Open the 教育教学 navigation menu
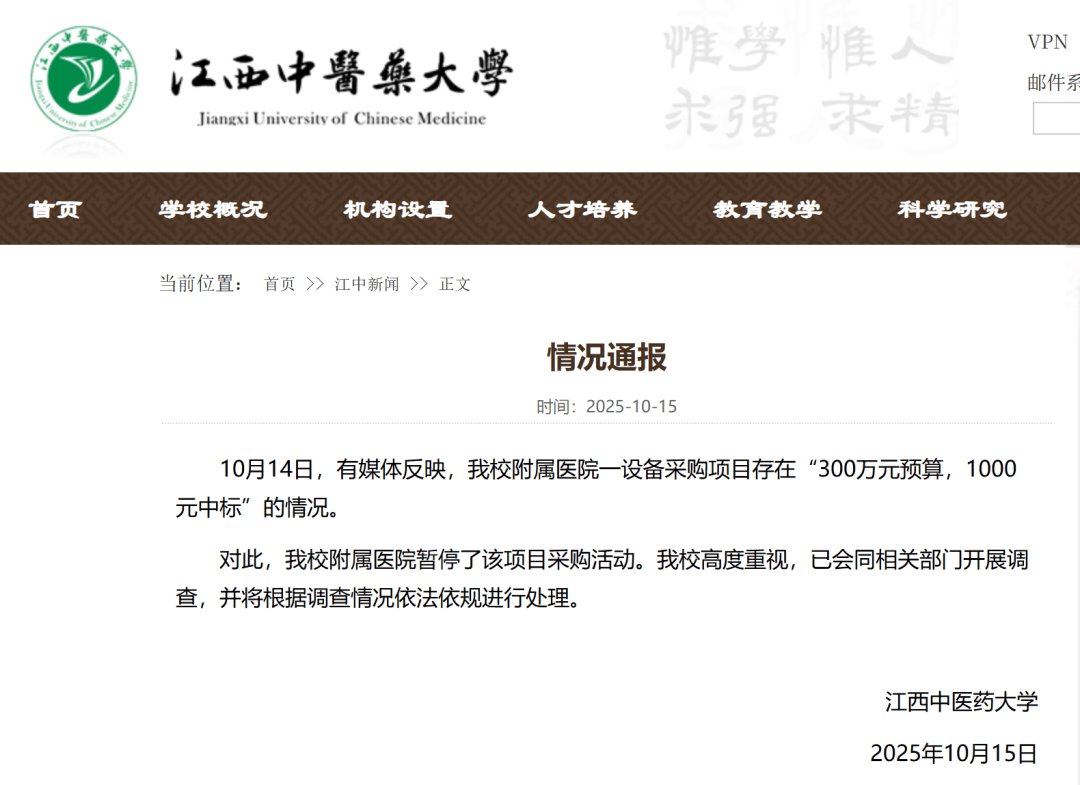Image resolution: width=1080 pixels, height=785 pixels. click(768, 210)
